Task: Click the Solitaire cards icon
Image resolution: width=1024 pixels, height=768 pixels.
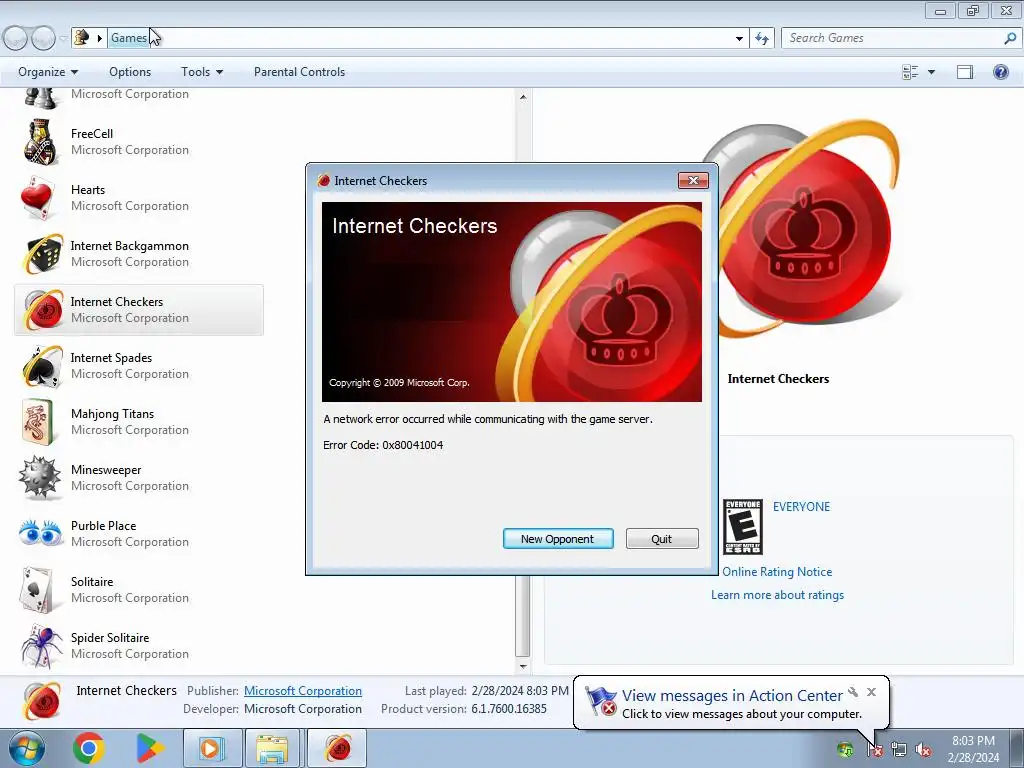Action: pos(38,590)
